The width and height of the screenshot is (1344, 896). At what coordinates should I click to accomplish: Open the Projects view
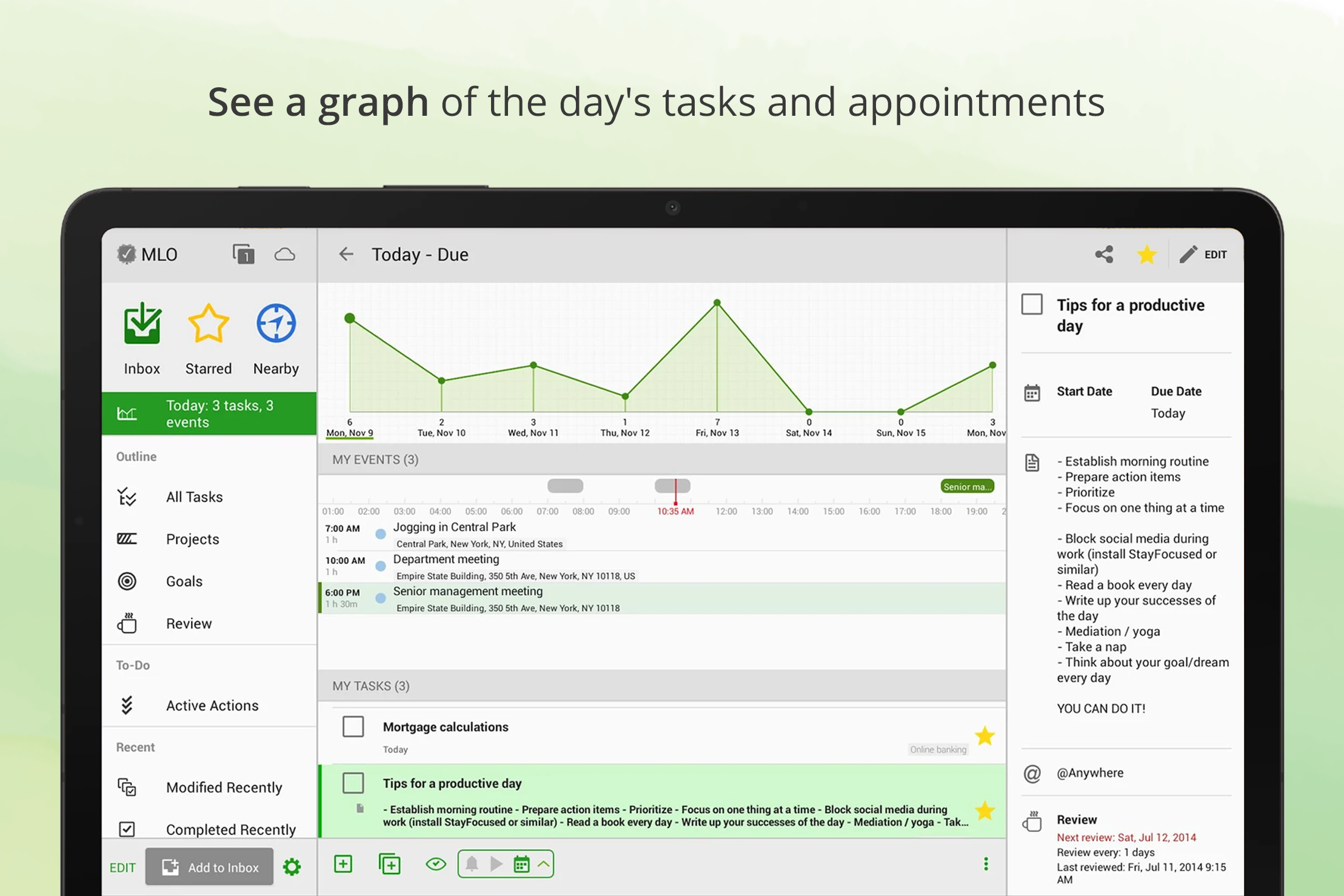192,539
